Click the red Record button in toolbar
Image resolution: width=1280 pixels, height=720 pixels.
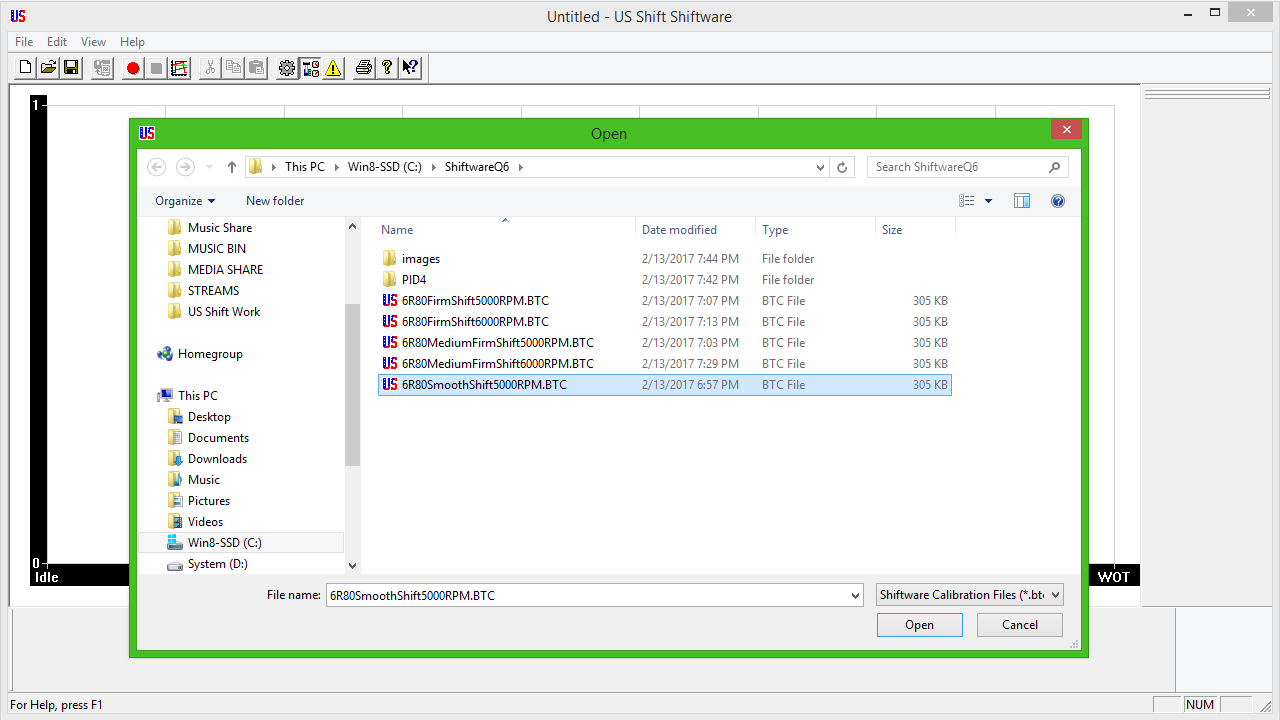pos(132,68)
